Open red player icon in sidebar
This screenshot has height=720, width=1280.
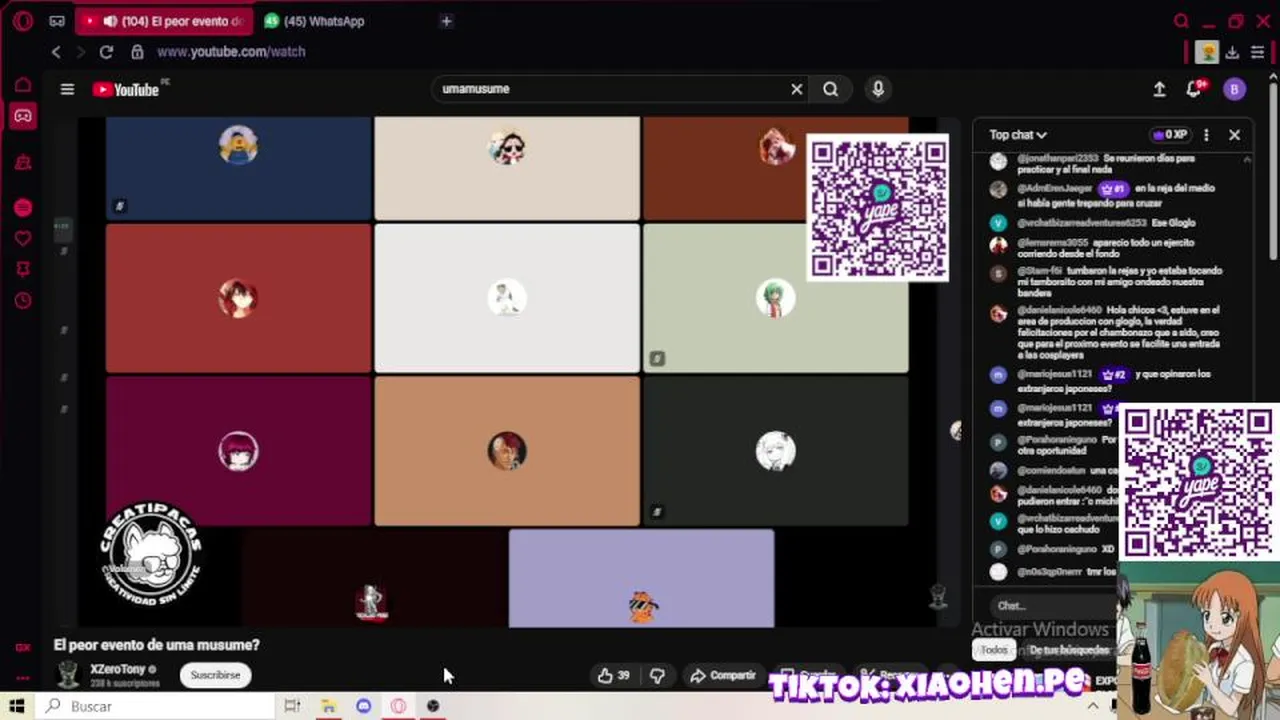click(x=23, y=208)
